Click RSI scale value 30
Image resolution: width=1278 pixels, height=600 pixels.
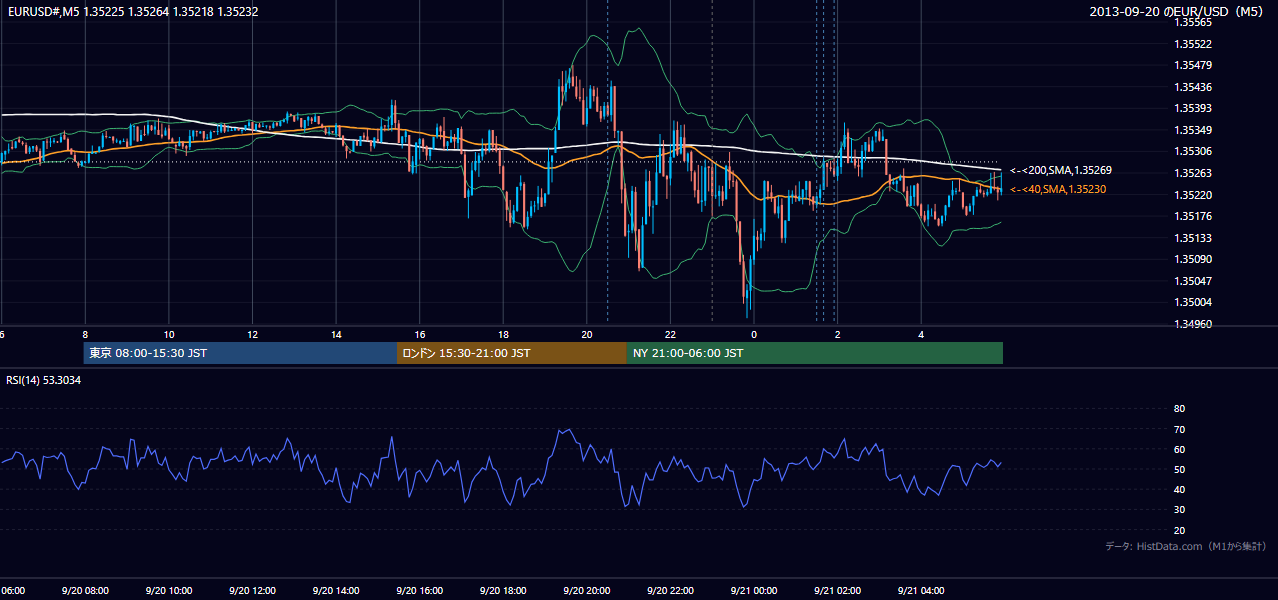[1179, 510]
